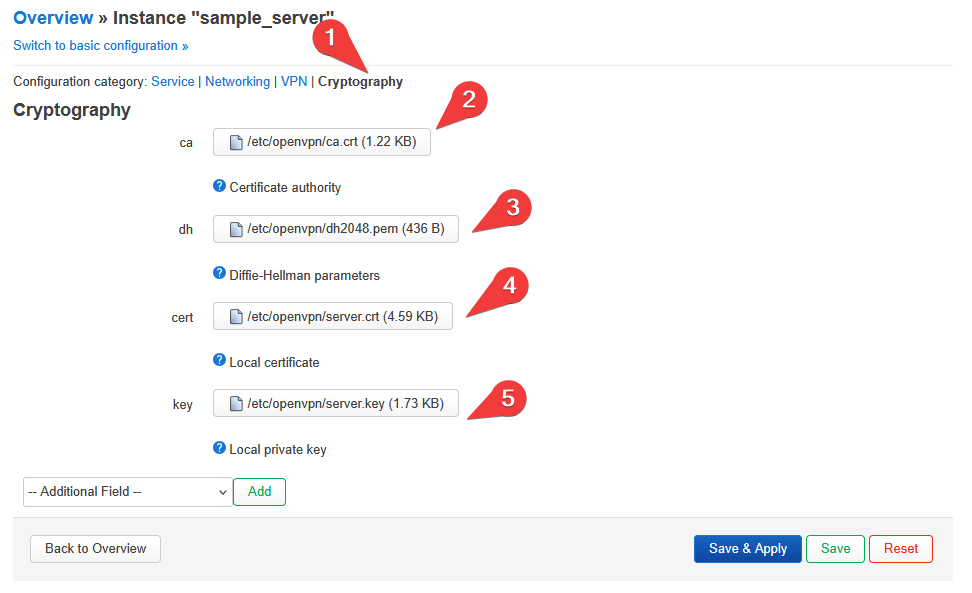Click the green Save button
This screenshot has height=593, width=972.
point(835,549)
